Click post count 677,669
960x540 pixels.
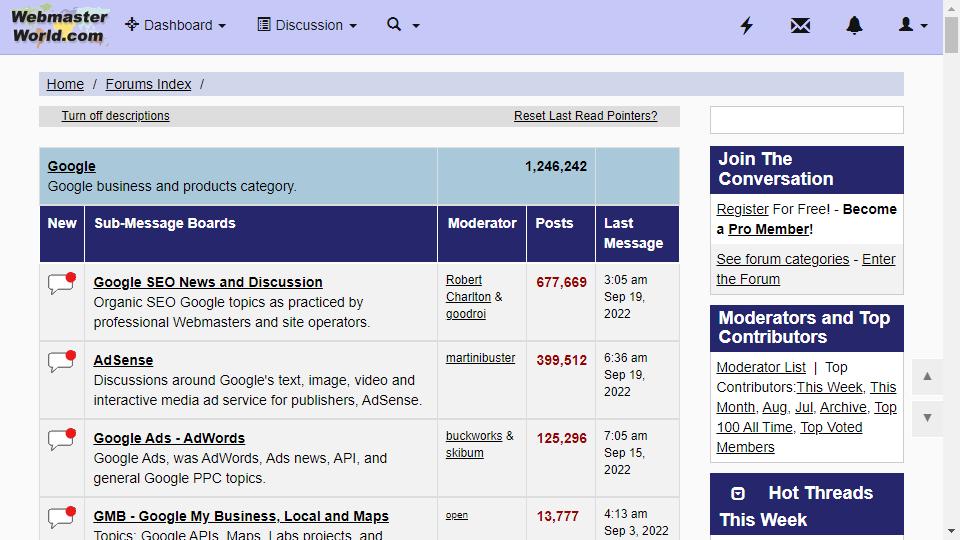[x=561, y=282]
